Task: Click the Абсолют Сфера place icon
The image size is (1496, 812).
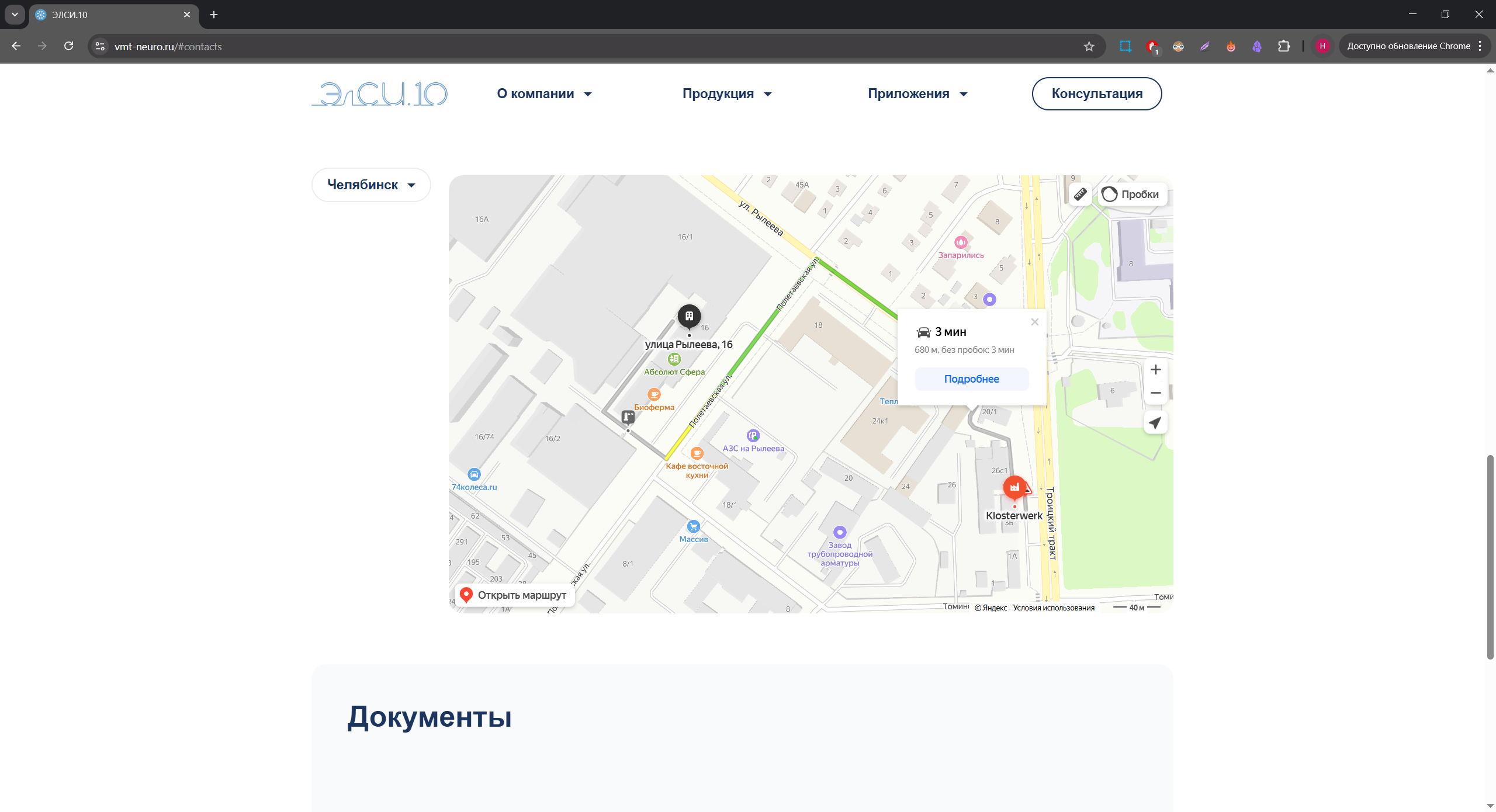Action: [674, 359]
